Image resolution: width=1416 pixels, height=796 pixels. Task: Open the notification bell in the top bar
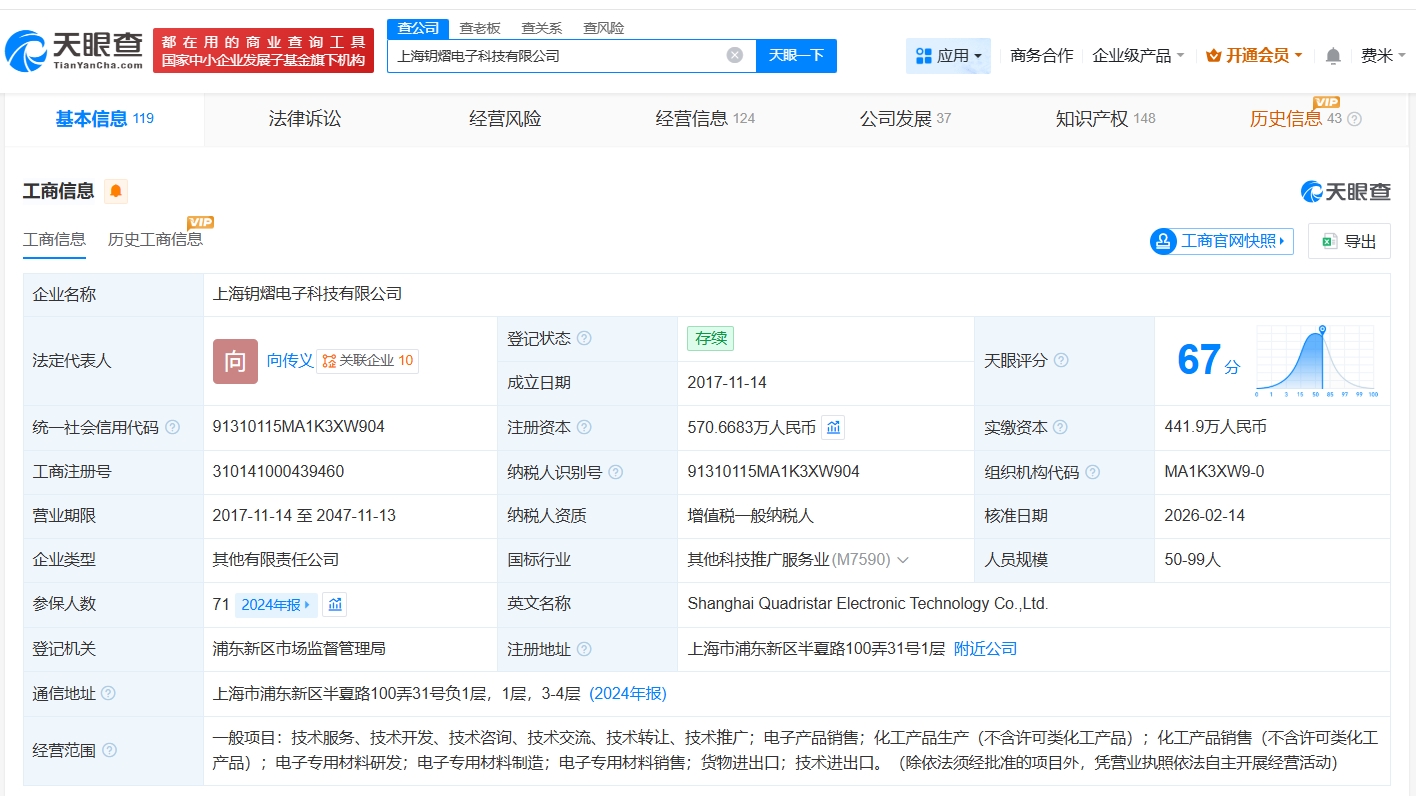tap(1332, 56)
